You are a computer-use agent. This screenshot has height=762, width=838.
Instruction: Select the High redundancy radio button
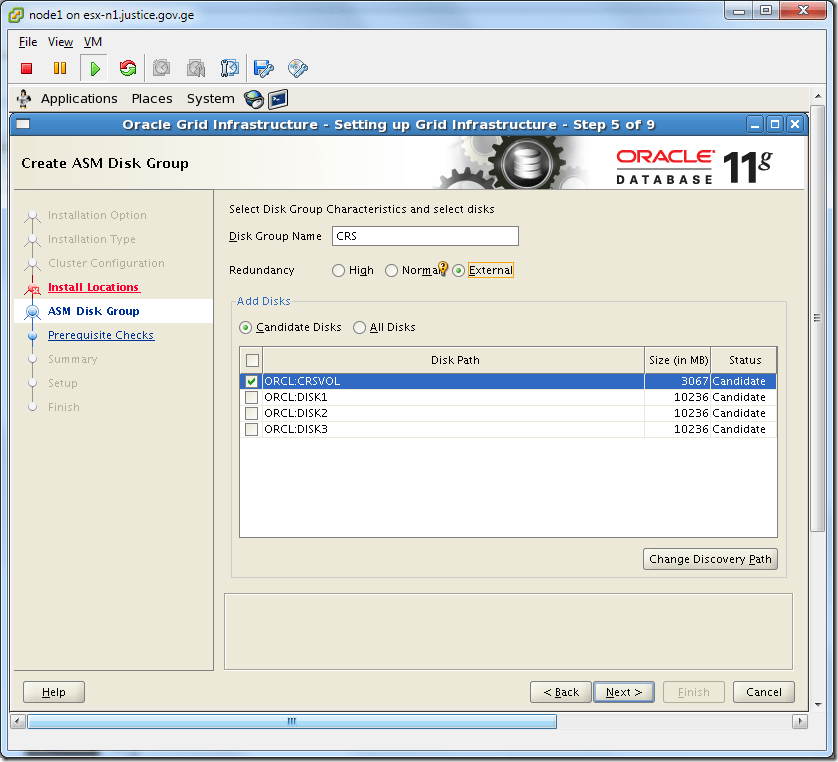point(338,270)
